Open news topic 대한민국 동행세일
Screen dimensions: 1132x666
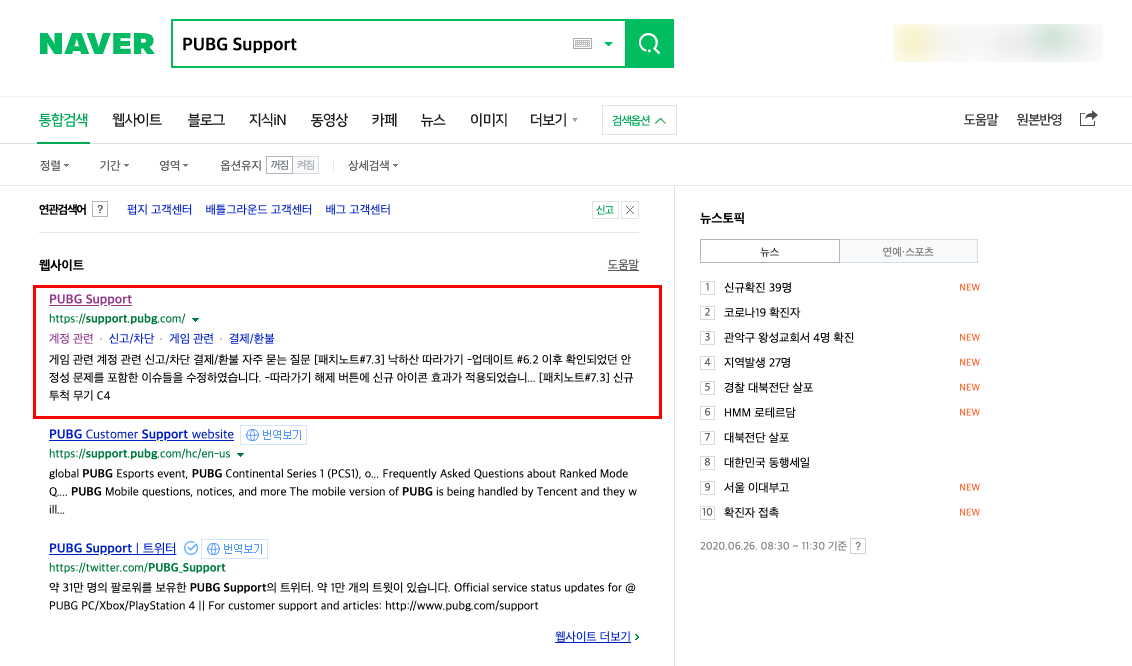click(767, 463)
